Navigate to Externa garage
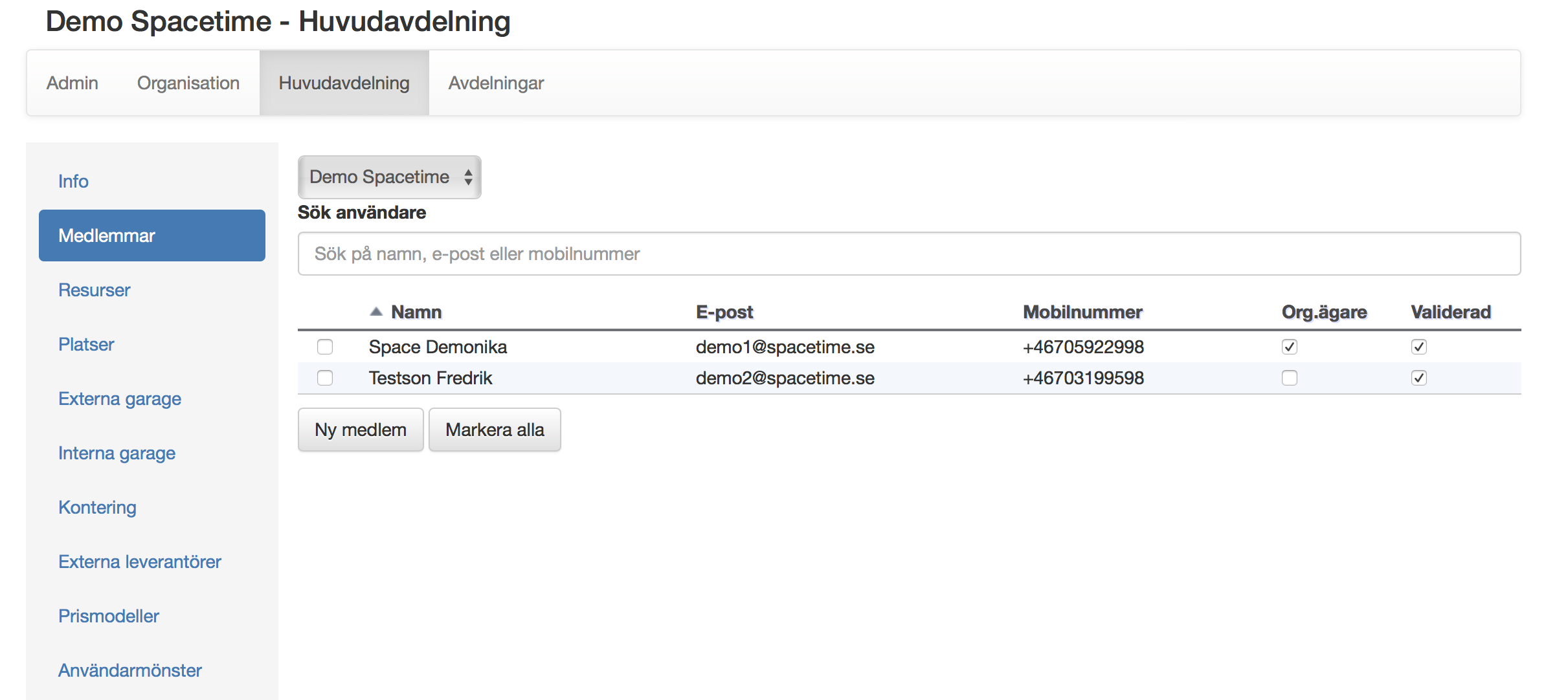This screenshot has width=1568, height=700. coord(120,399)
